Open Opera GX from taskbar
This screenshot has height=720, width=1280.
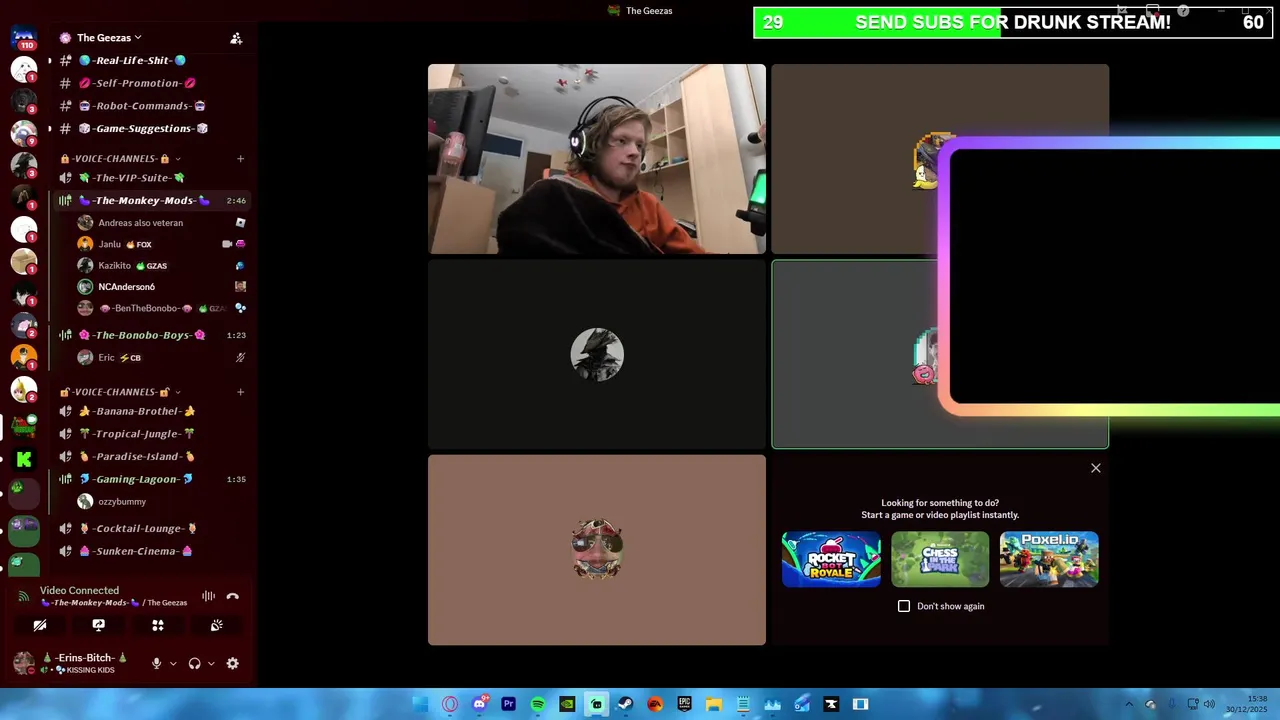click(x=450, y=704)
